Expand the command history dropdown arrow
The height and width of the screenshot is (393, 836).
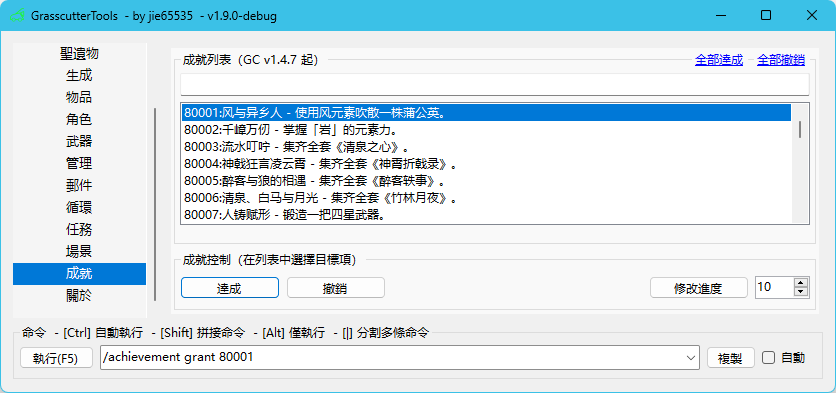tap(691, 358)
